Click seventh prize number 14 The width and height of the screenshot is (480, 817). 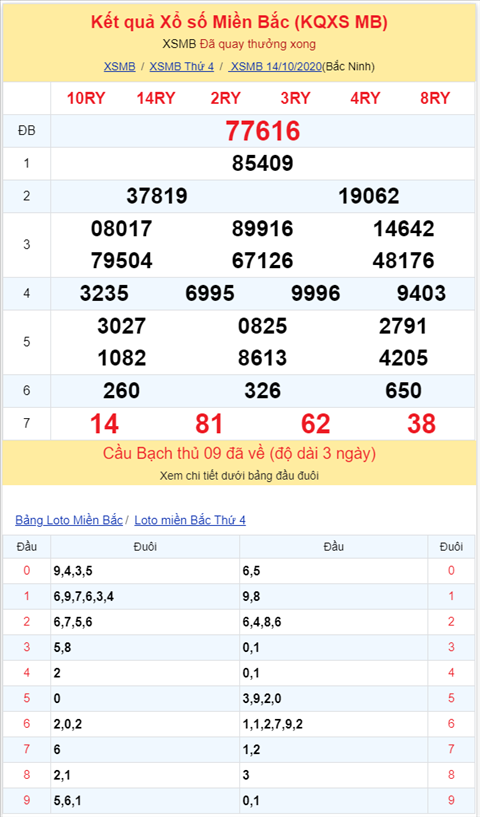click(104, 424)
